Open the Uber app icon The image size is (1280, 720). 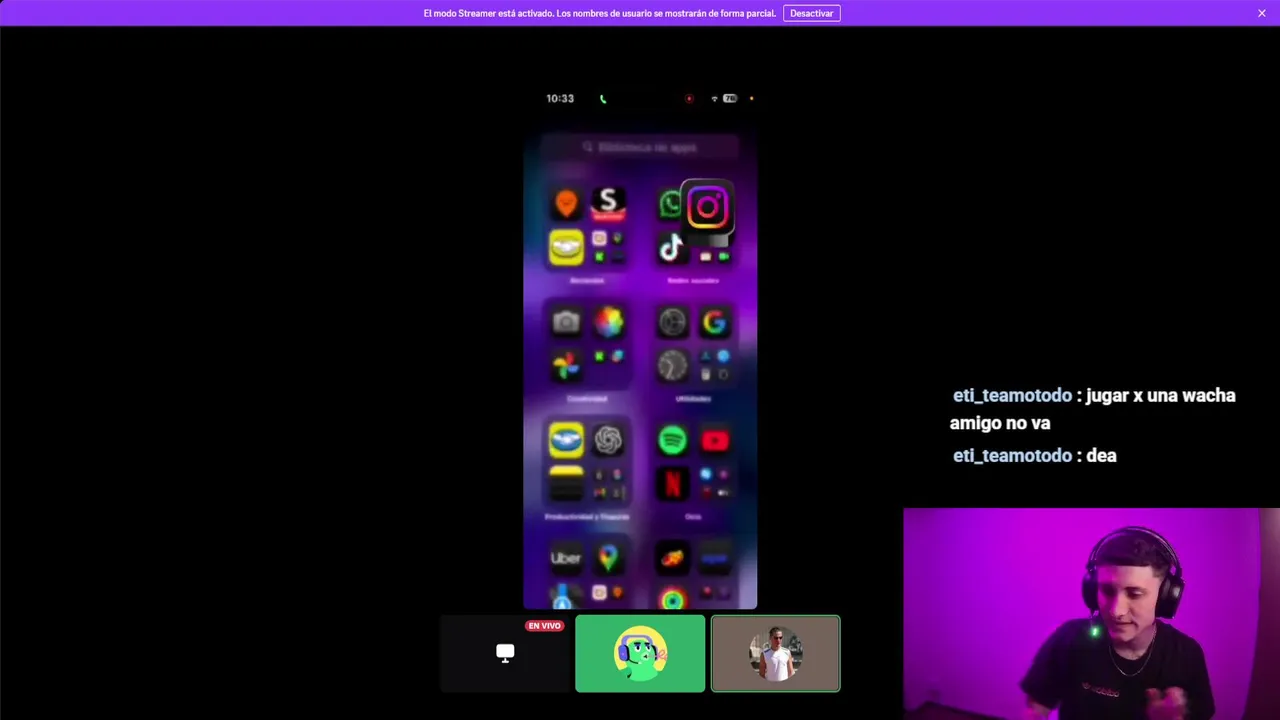coord(566,558)
